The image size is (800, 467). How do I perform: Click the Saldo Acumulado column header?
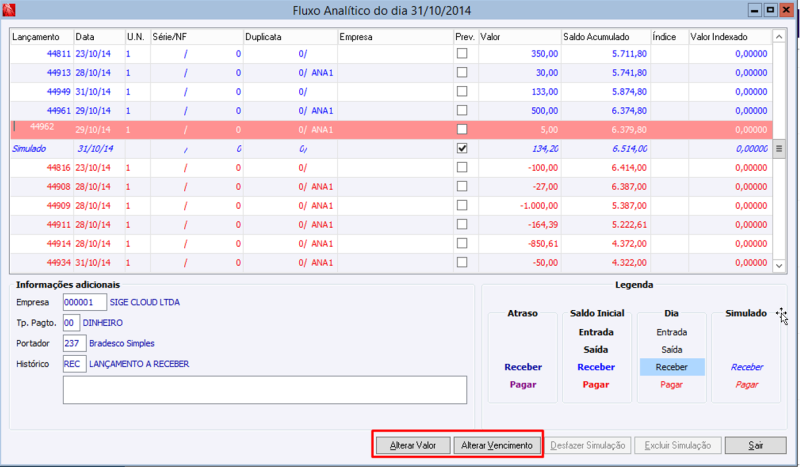606,37
